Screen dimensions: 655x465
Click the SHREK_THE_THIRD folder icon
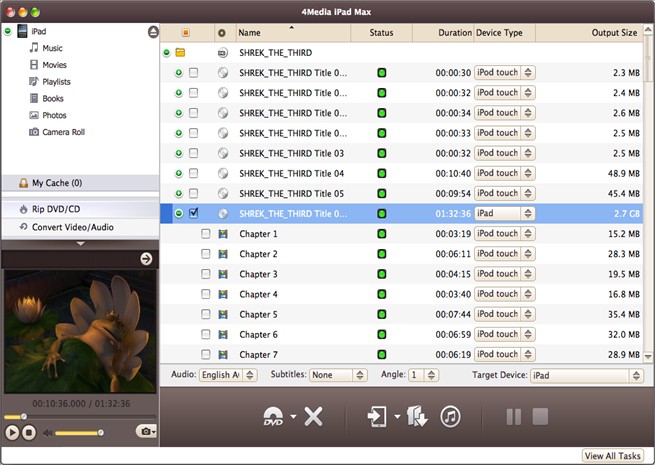[180, 53]
